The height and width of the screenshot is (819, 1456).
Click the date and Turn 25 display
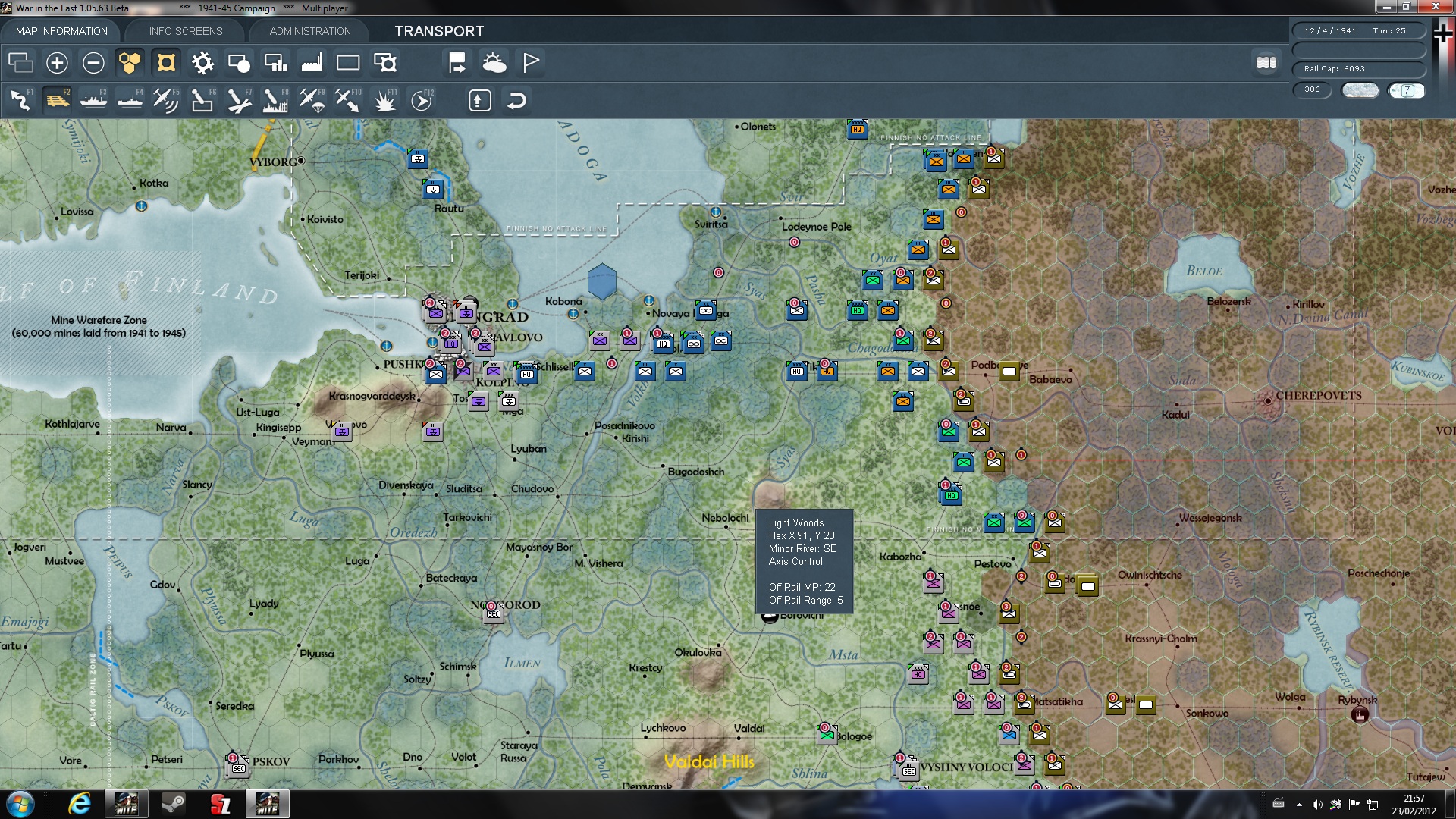(x=1358, y=31)
